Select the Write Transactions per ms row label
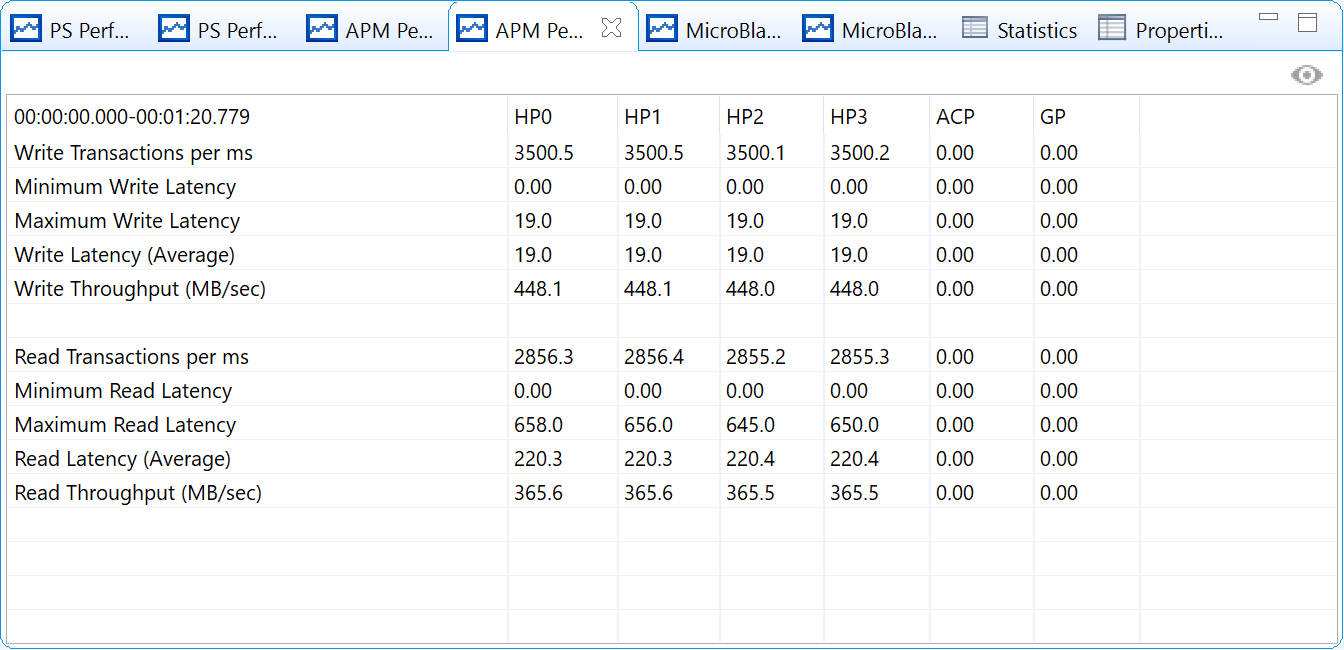This screenshot has width=1344, height=650. [x=134, y=153]
